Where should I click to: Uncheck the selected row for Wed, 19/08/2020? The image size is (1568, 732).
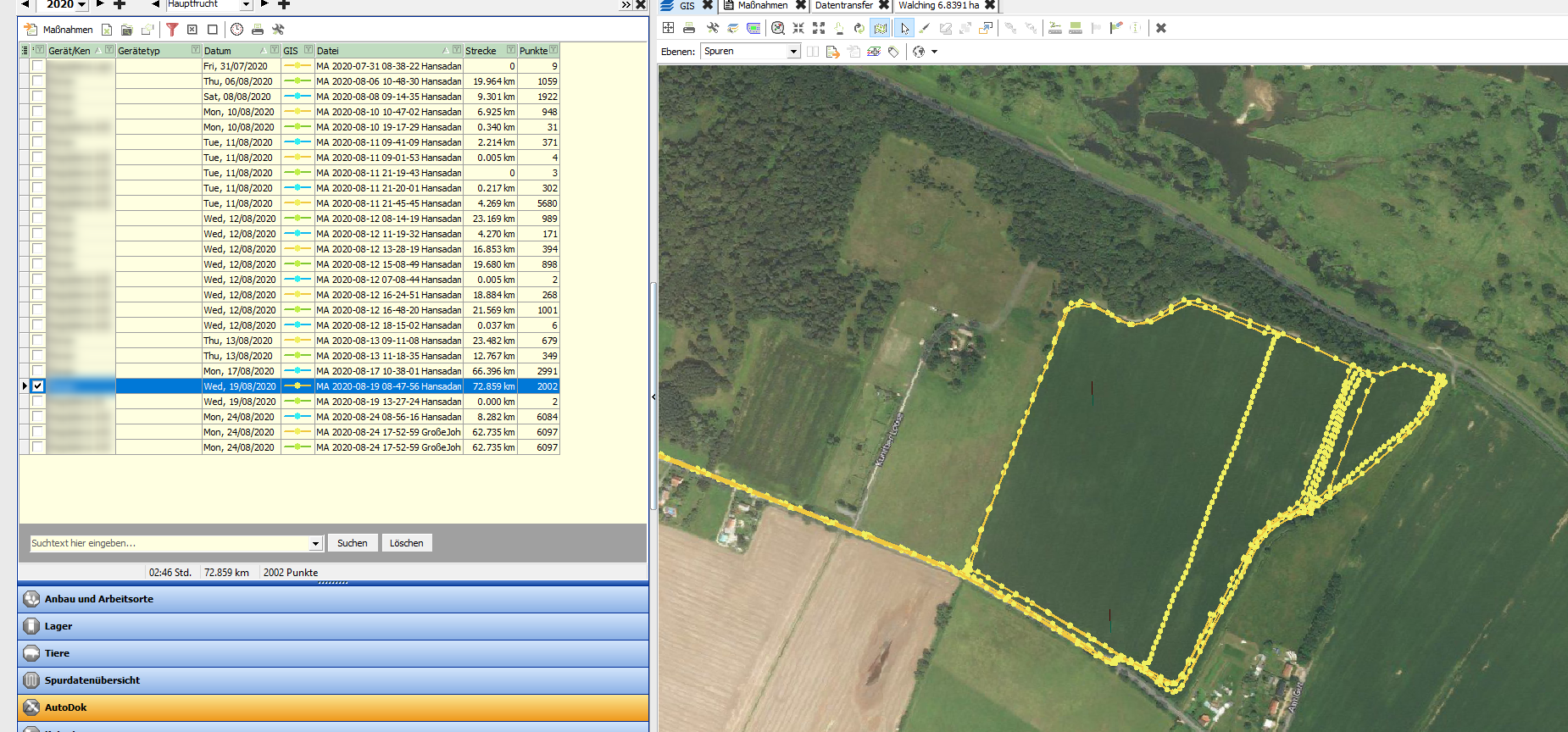click(38, 386)
